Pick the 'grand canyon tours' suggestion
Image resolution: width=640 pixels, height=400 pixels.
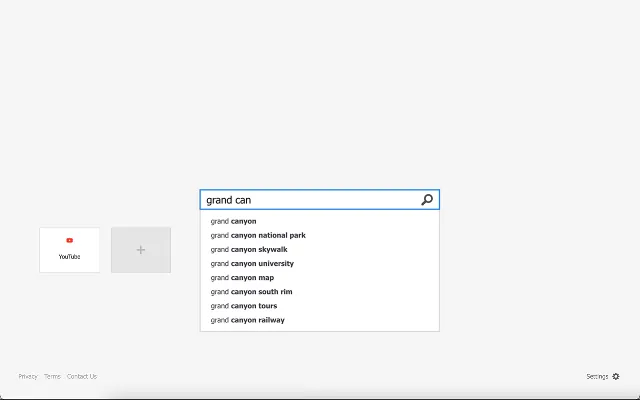click(320, 306)
